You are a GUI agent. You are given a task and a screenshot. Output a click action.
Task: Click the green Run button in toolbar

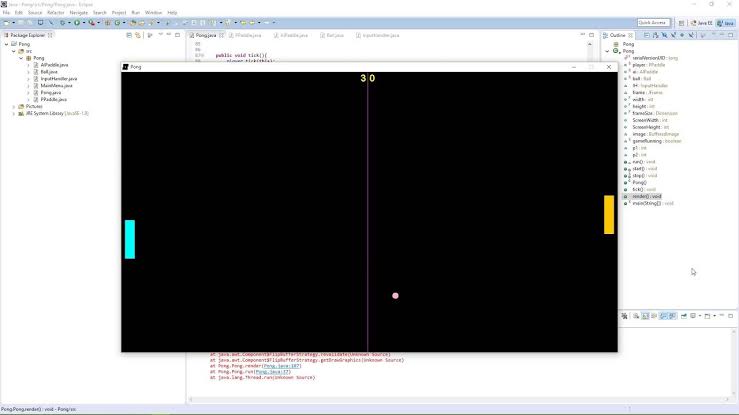[76, 23]
